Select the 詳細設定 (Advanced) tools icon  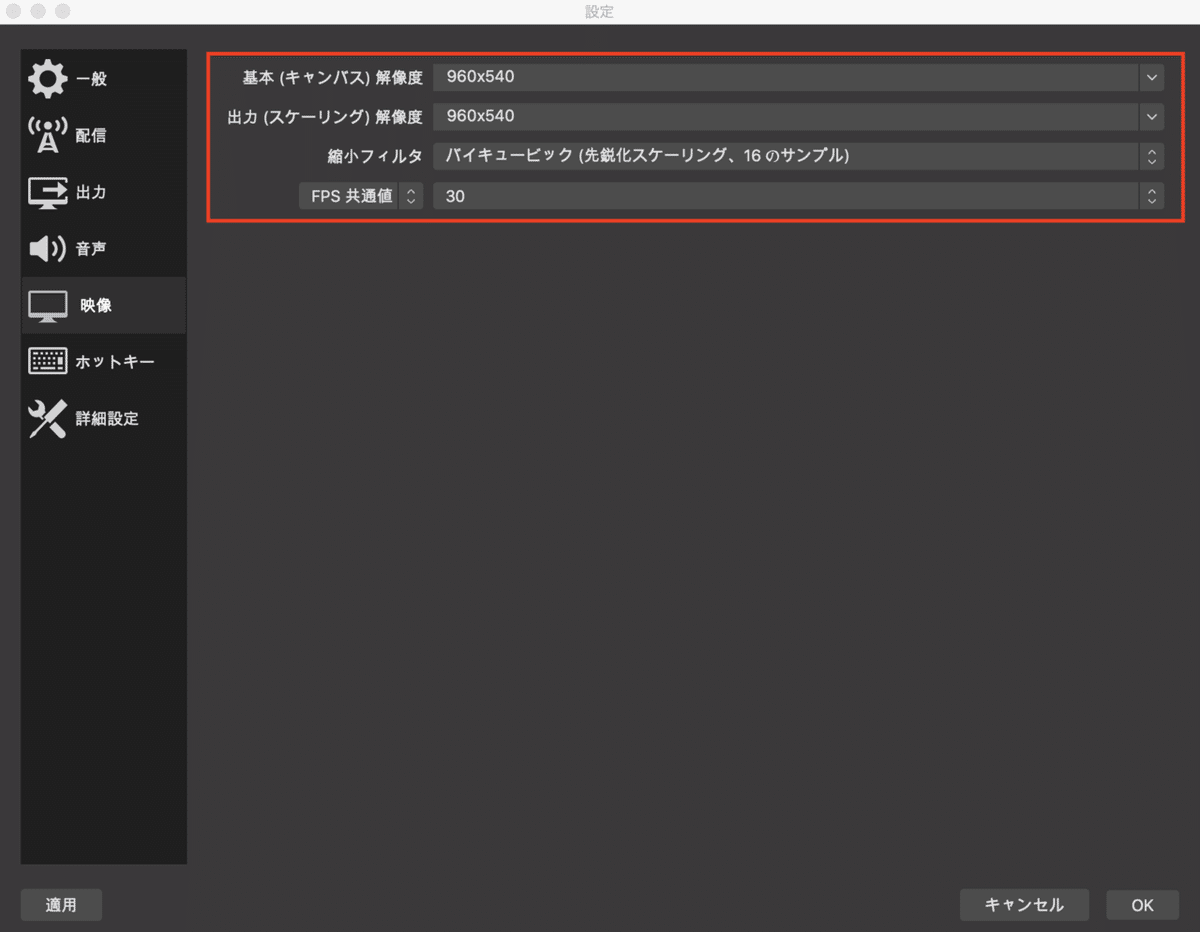[x=46, y=418]
